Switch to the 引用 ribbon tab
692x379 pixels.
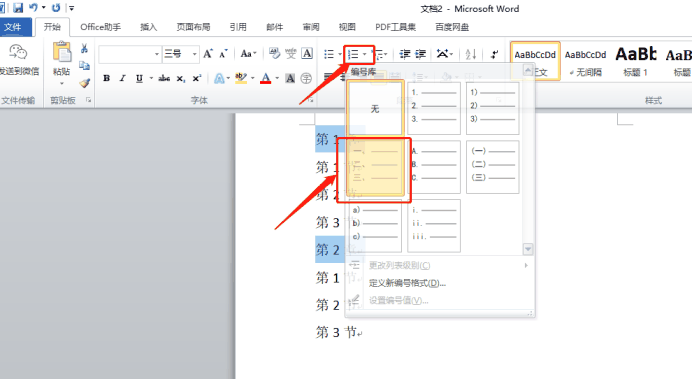[x=238, y=27]
